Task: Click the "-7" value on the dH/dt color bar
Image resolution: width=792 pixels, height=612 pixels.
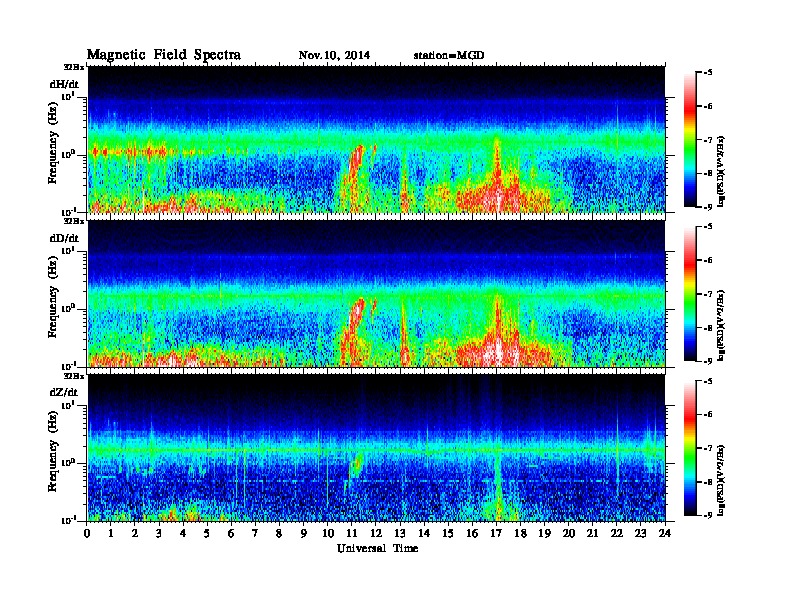Action: click(x=708, y=140)
